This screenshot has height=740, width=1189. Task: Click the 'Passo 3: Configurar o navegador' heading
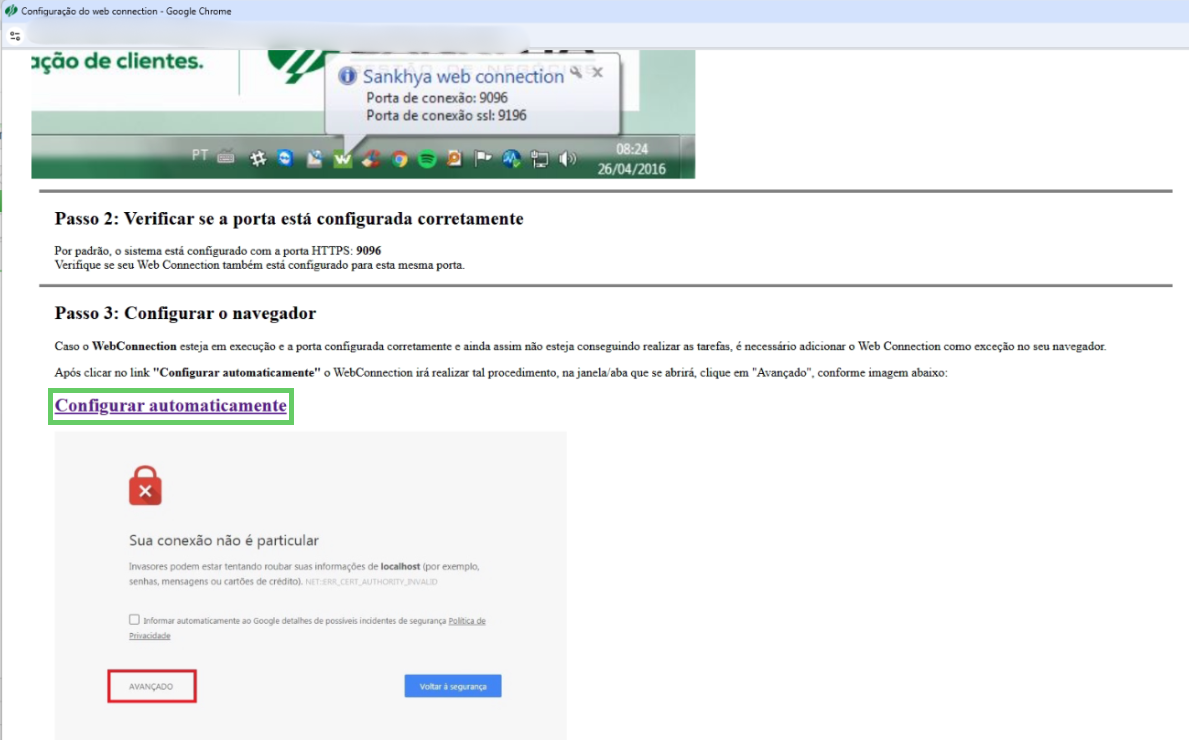pyautogui.click(x=185, y=313)
